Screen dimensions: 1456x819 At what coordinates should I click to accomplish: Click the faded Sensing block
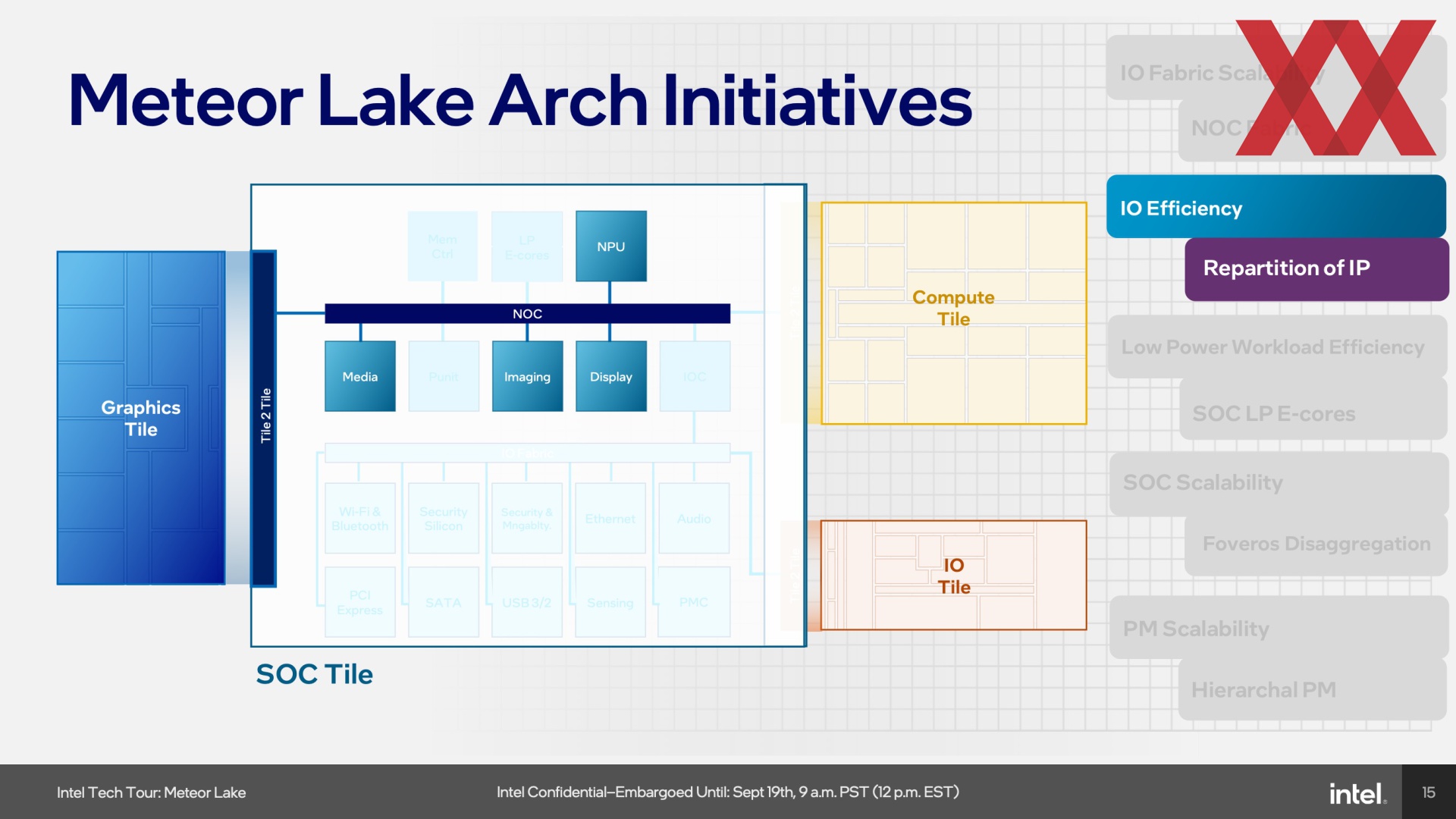[610, 602]
